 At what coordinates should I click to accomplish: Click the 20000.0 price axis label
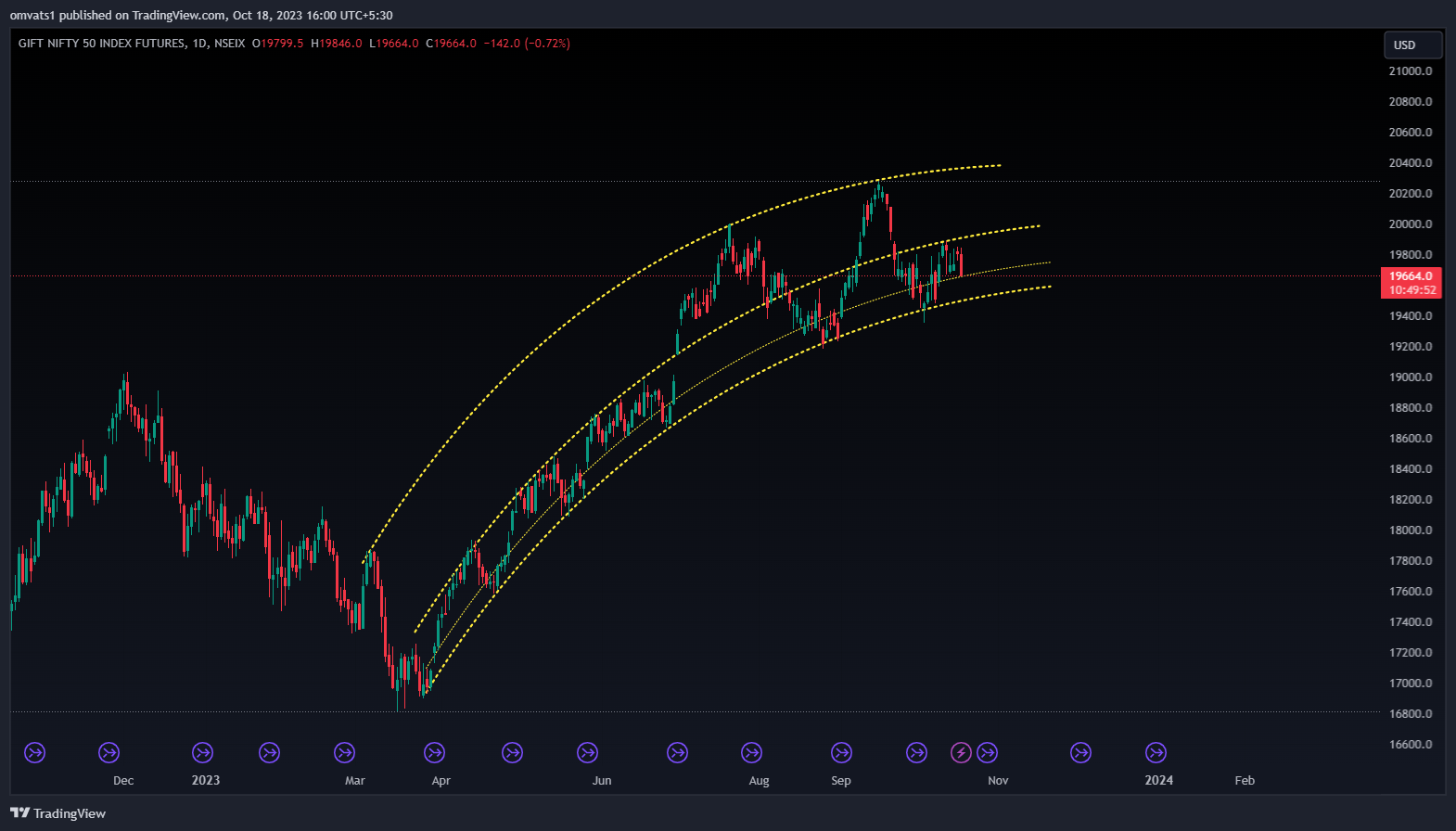point(1411,224)
